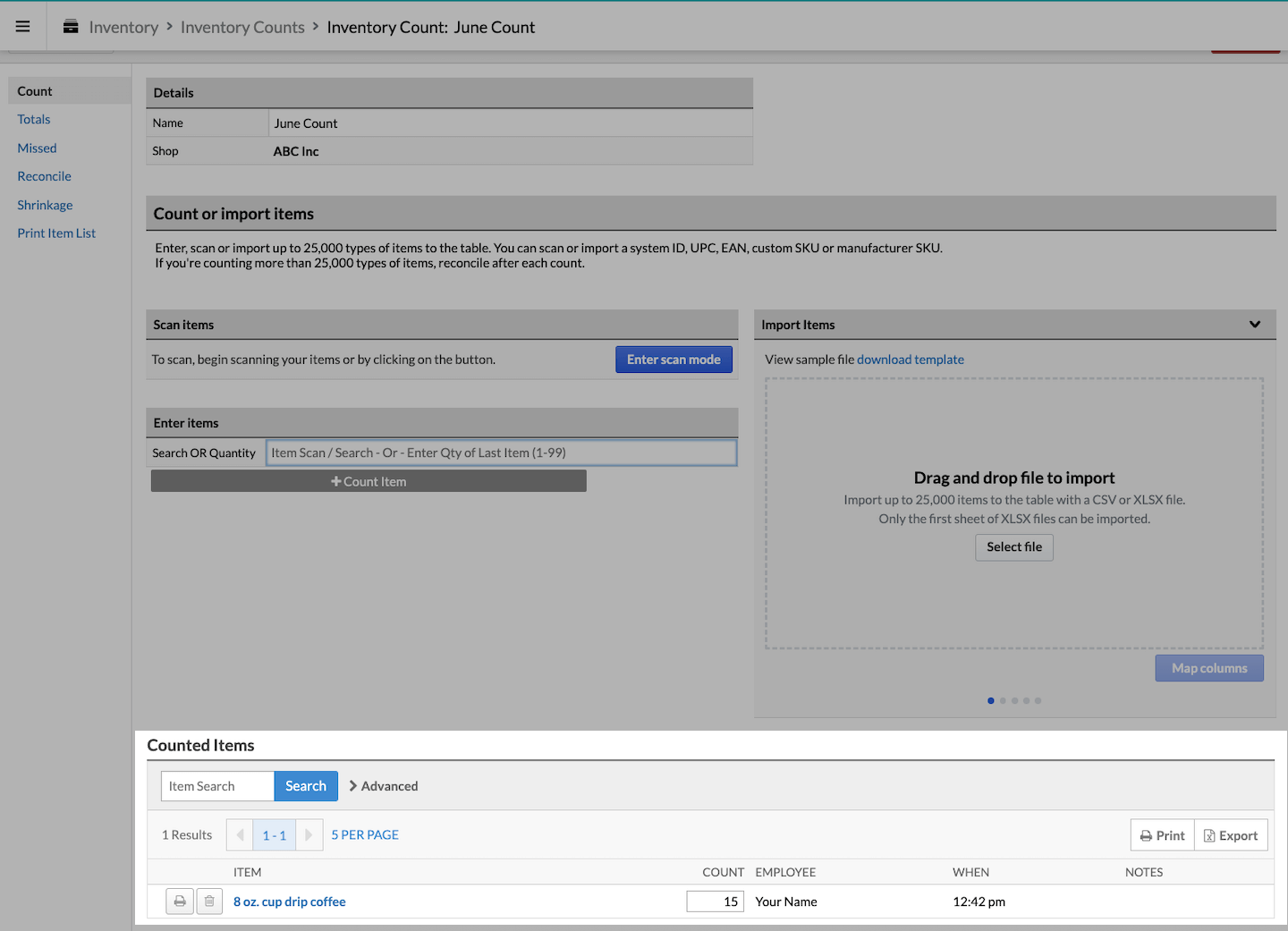
Task: Click the Count Item button
Action: 369,481
